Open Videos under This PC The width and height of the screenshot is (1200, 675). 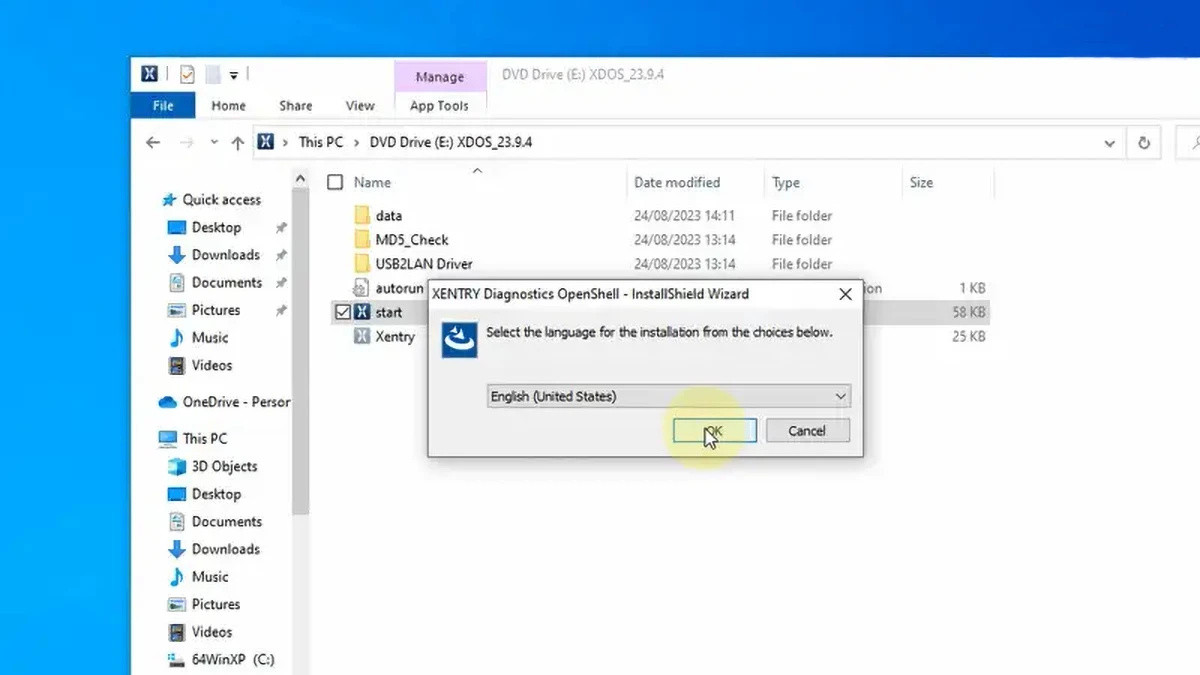(211, 632)
